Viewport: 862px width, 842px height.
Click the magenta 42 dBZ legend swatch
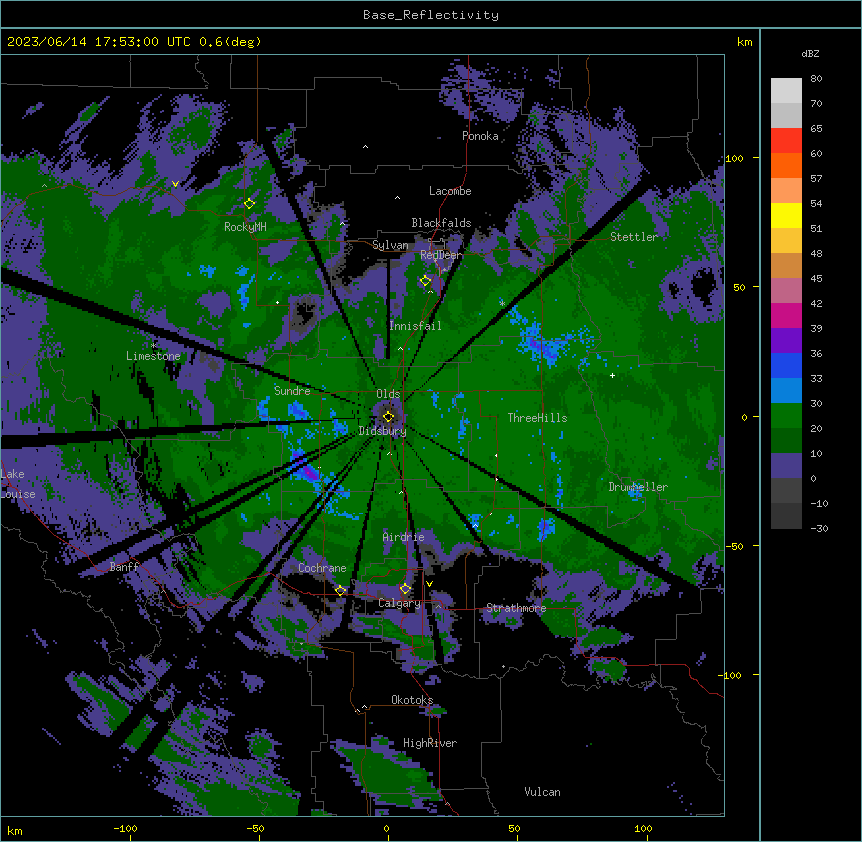pos(786,315)
